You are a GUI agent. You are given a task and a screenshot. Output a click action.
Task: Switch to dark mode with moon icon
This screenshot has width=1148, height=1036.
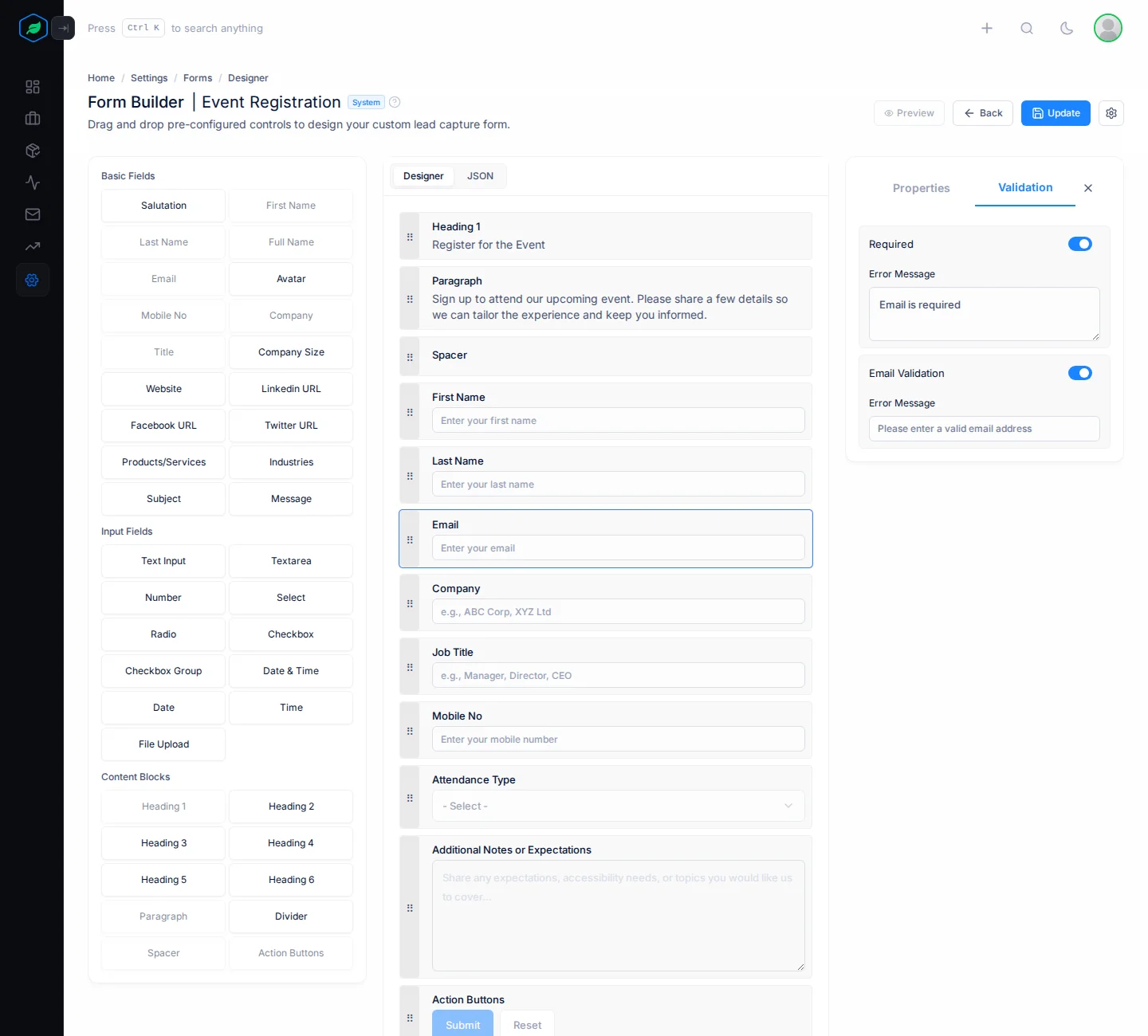[x=1067, y=28]
